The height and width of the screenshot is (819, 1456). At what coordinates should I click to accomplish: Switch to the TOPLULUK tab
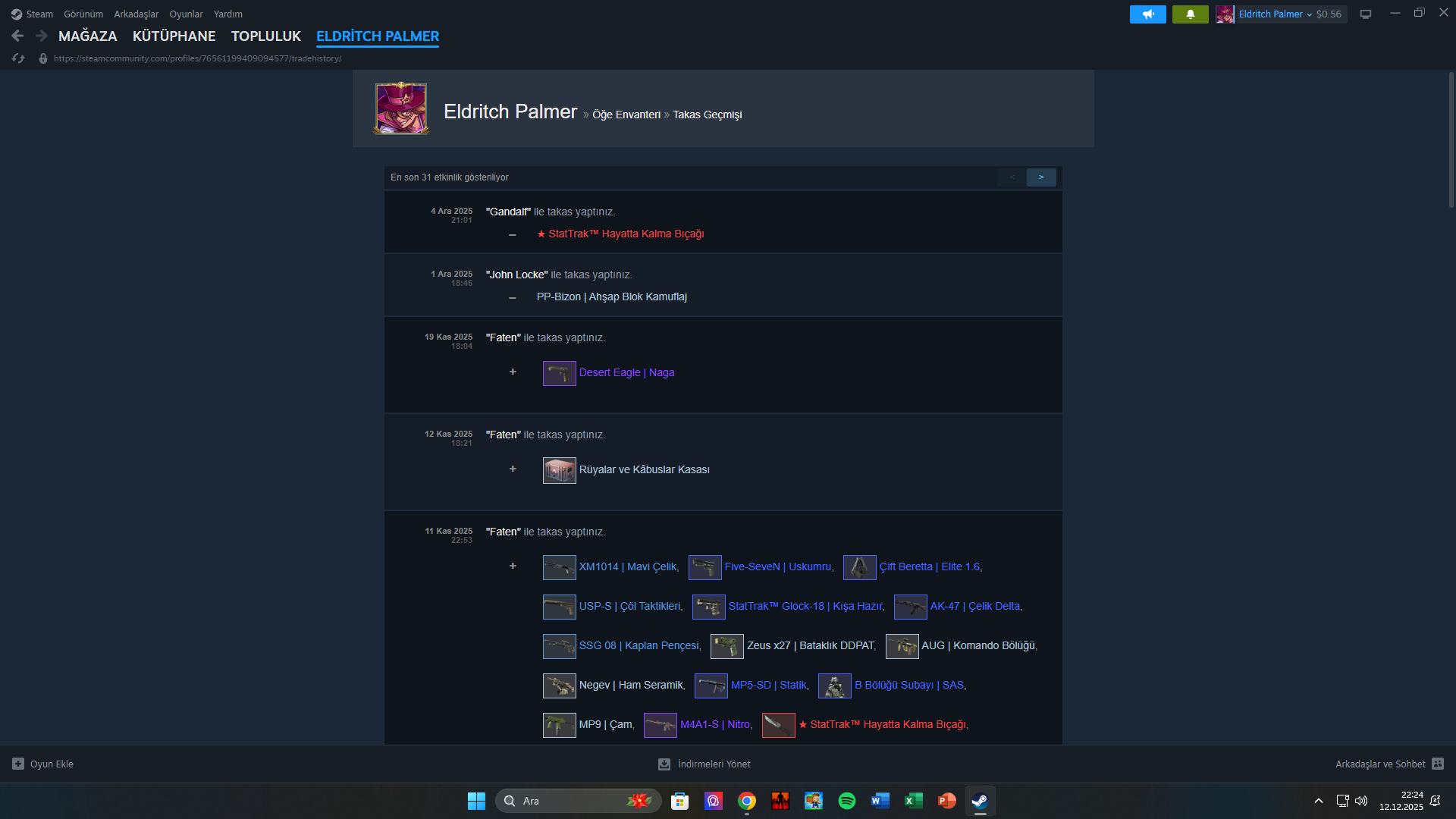[266, 36]
